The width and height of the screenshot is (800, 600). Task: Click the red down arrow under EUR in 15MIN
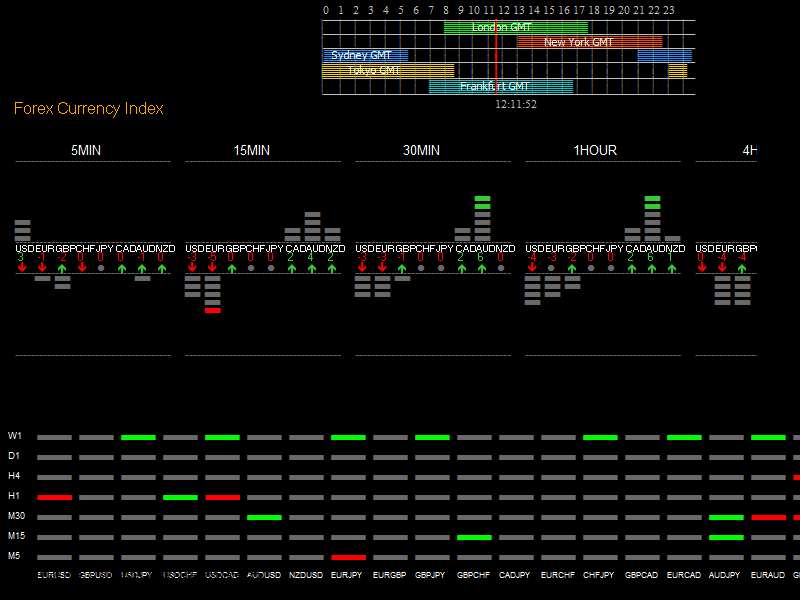(212, 268)
